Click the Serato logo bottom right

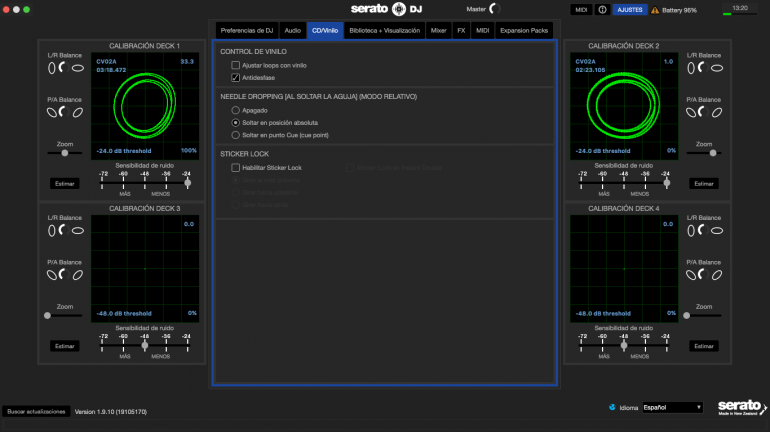pos(742,407)
